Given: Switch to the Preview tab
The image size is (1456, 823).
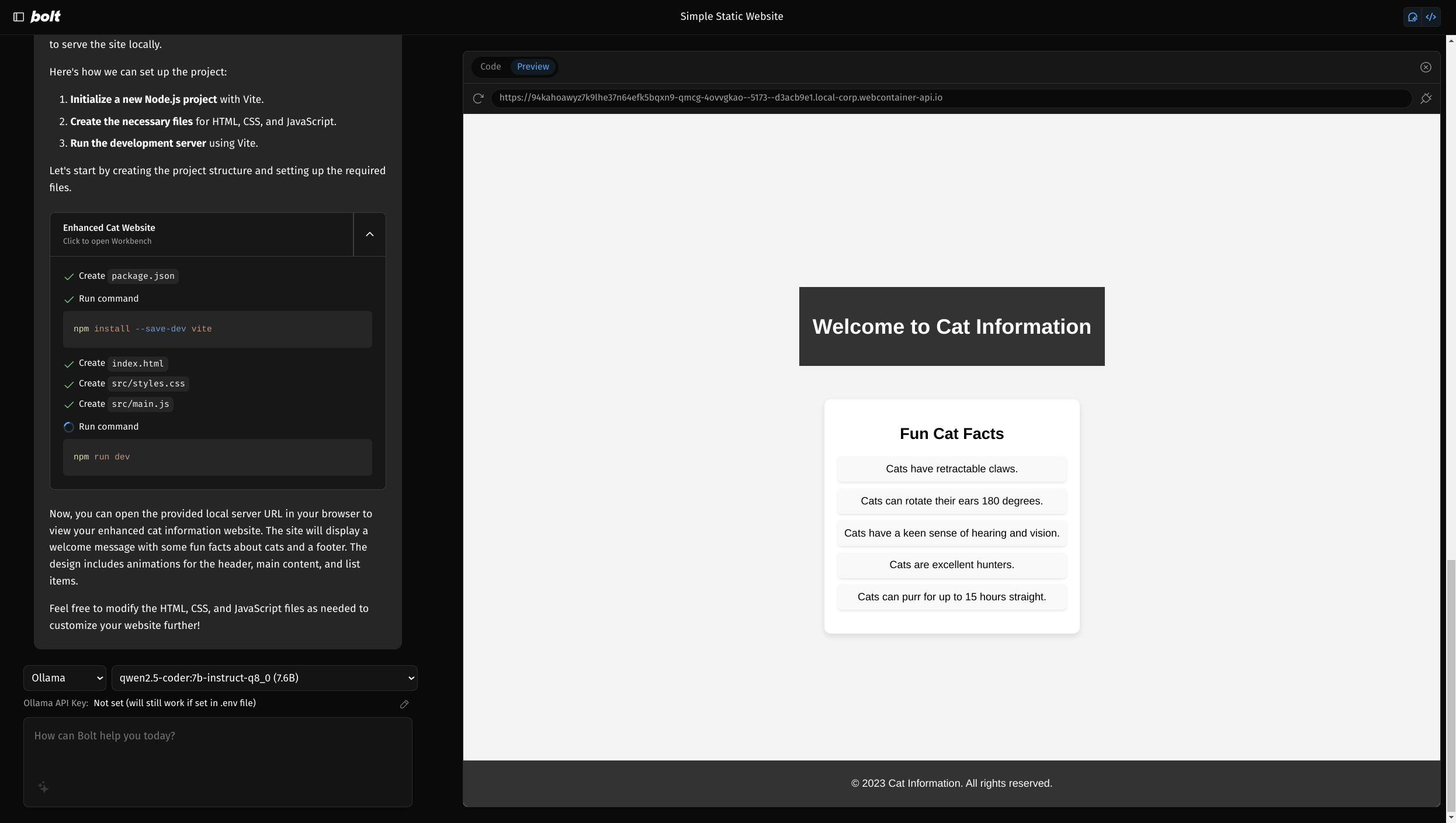Looking at the screenshot, I should pos(532,67).
